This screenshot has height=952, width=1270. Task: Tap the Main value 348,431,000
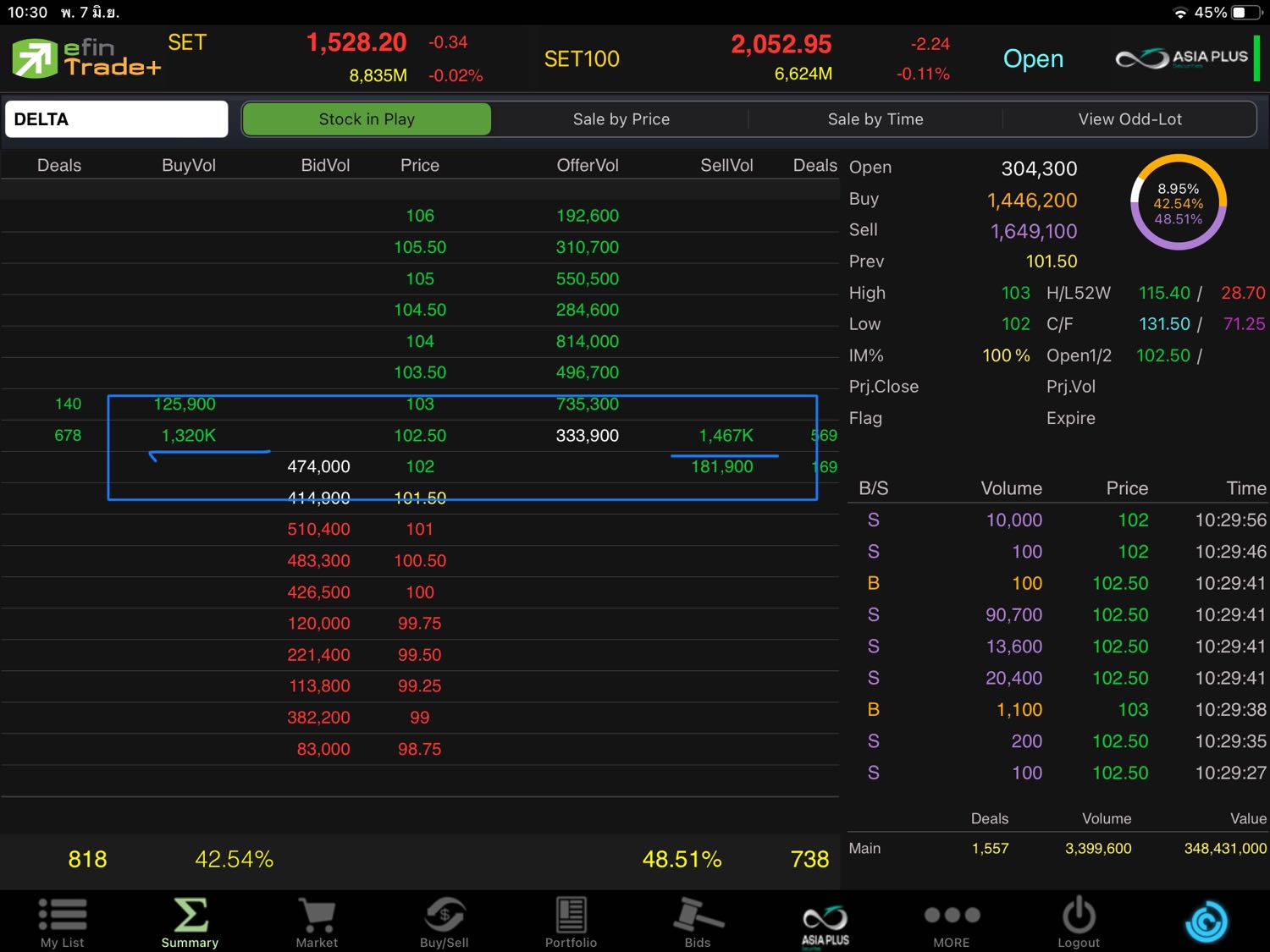(1225, 848)
